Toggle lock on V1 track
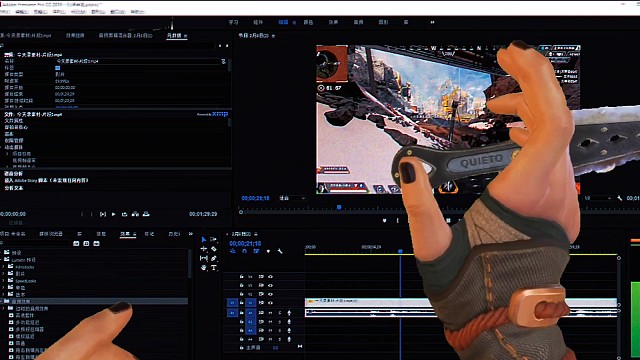This screenshot has width=640, height=360. 242,303
